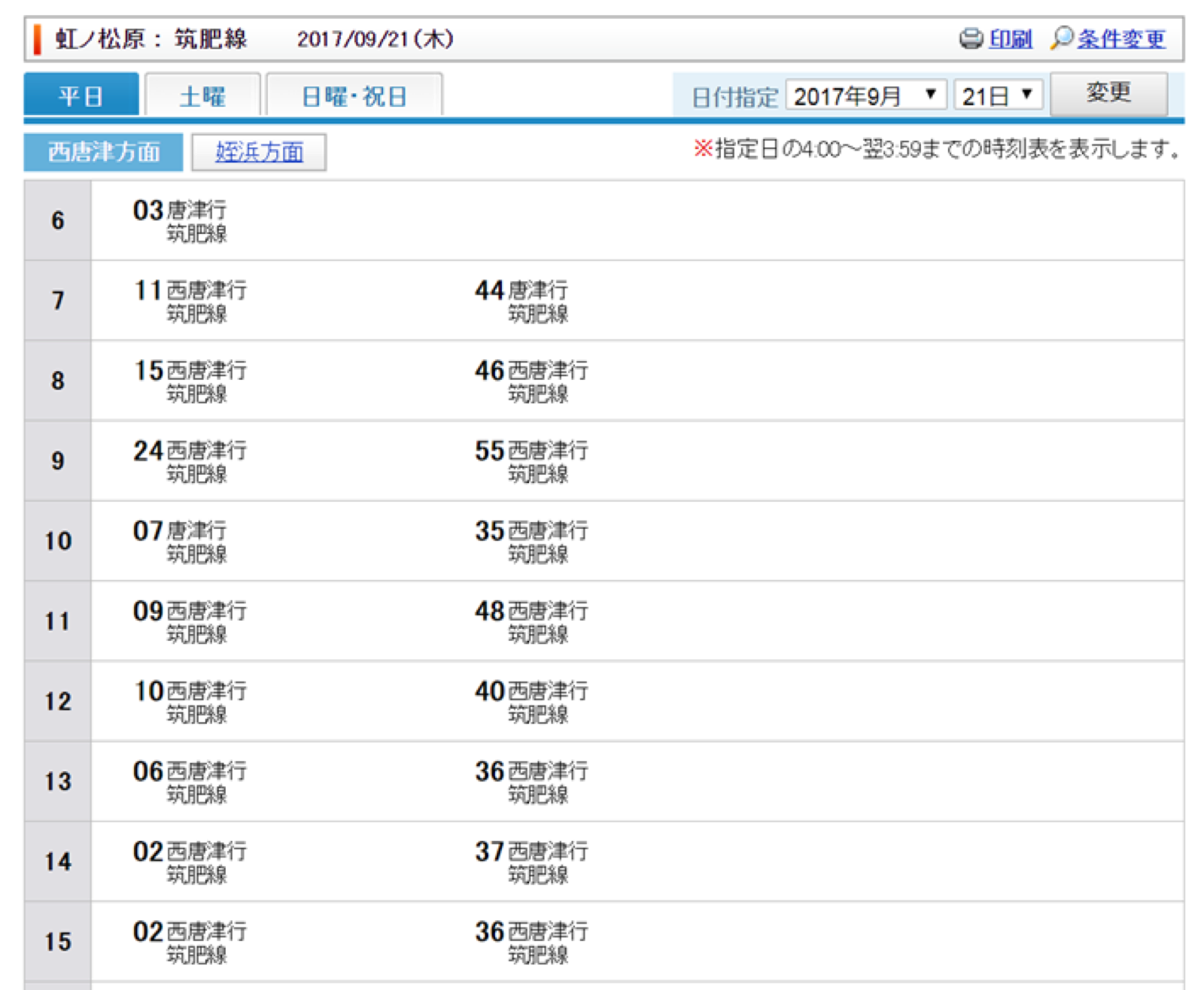This screenshot has width=1204, height=990.
Task: Click the 15:02 西唐津行 departure
Action: 190,942
